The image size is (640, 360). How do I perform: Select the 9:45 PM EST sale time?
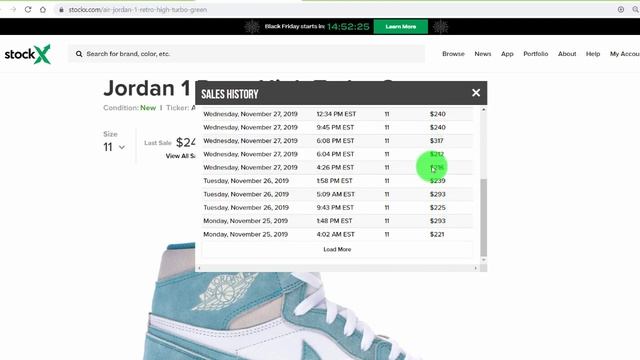point(335,127)
